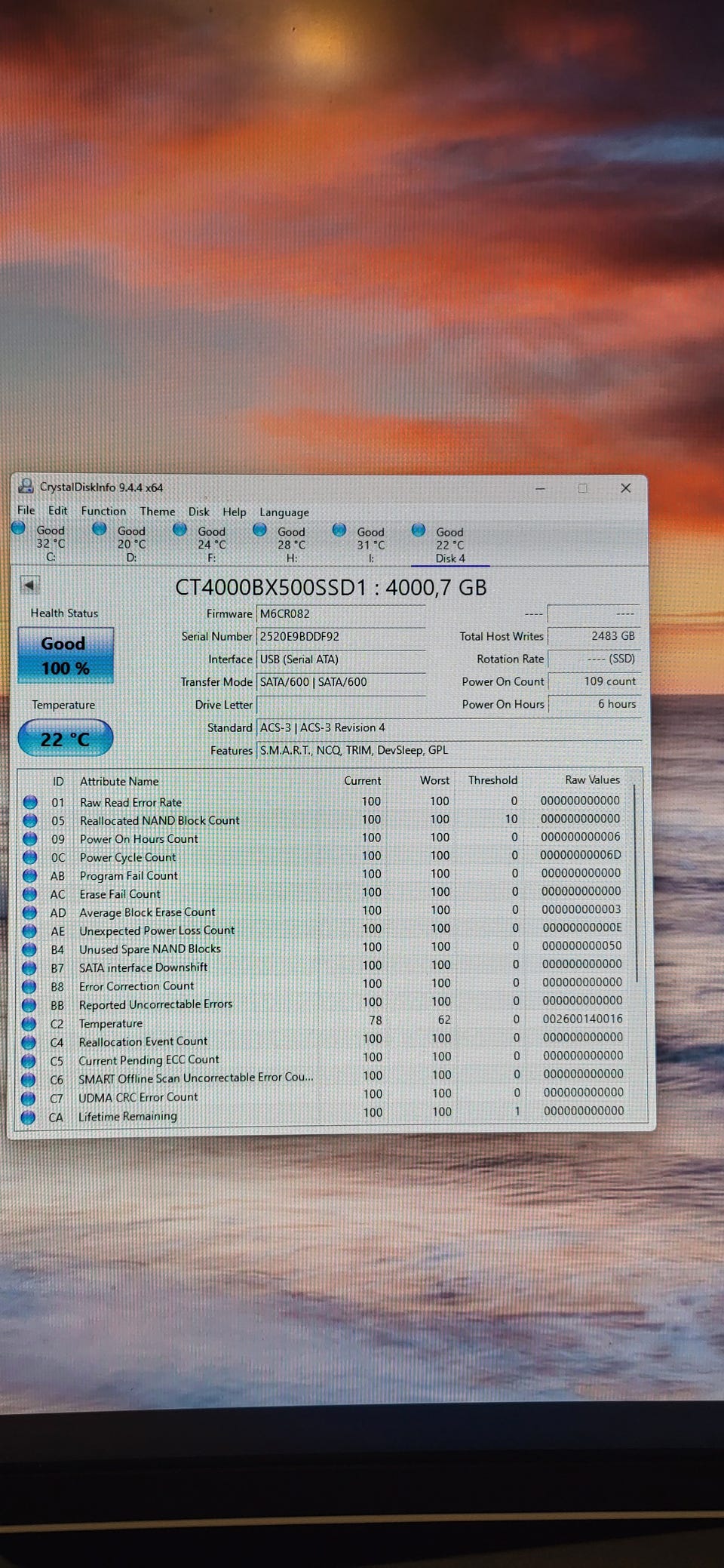Click the status icon for Reallocation Event Count
Viewport: 724px width, 1568px height.
point(29,1042)
